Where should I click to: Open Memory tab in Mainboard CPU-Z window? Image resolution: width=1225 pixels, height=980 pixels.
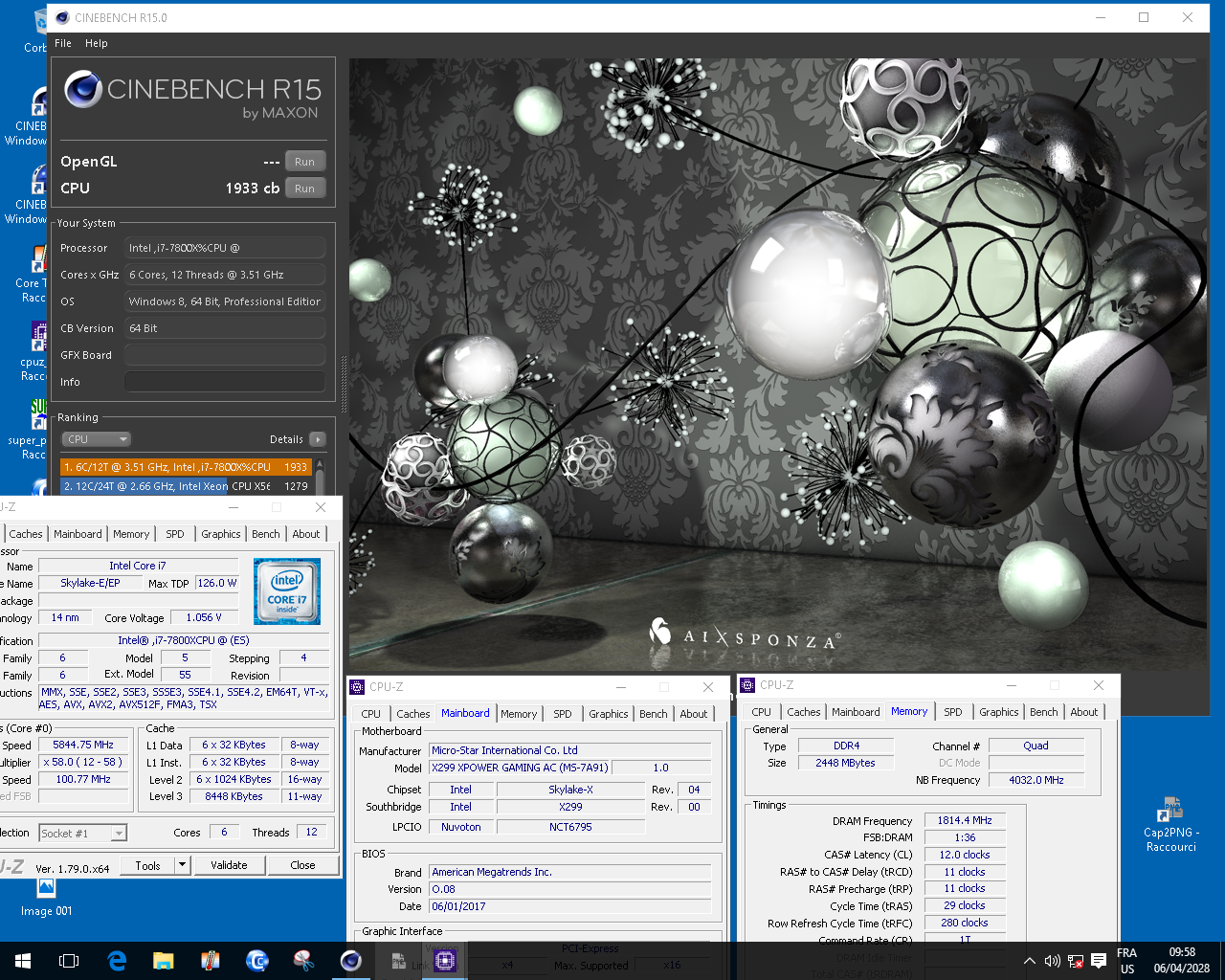click(x=519, y=714)
